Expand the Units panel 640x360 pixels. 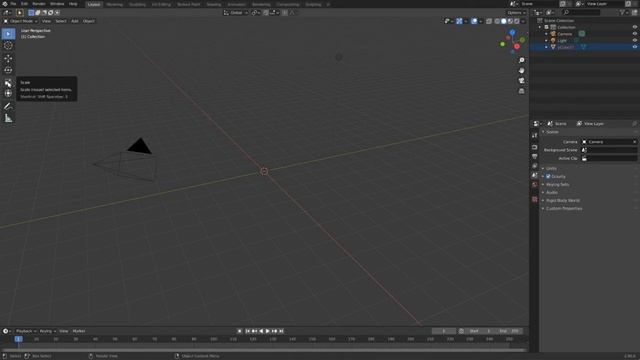coord(551,169)
